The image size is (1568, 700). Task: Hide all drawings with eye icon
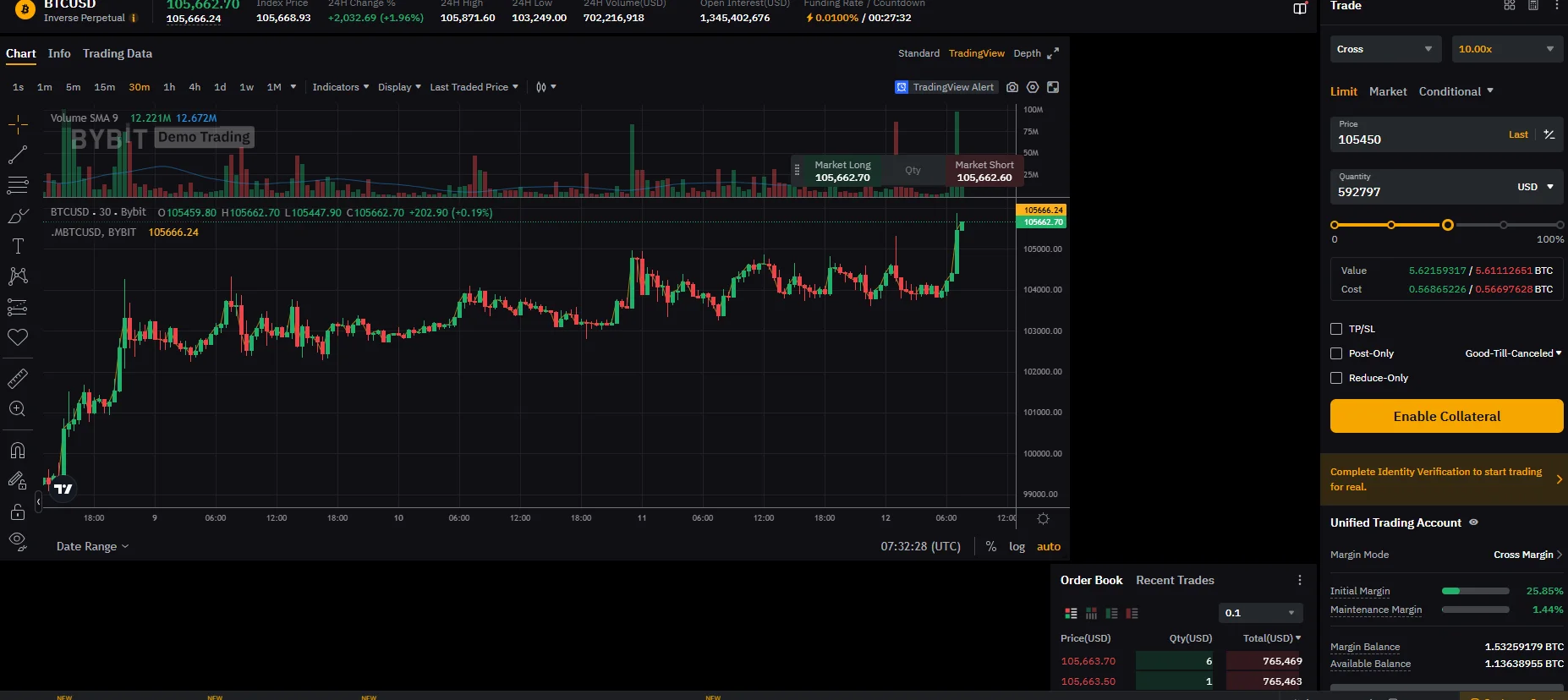[x=18, y=541]
